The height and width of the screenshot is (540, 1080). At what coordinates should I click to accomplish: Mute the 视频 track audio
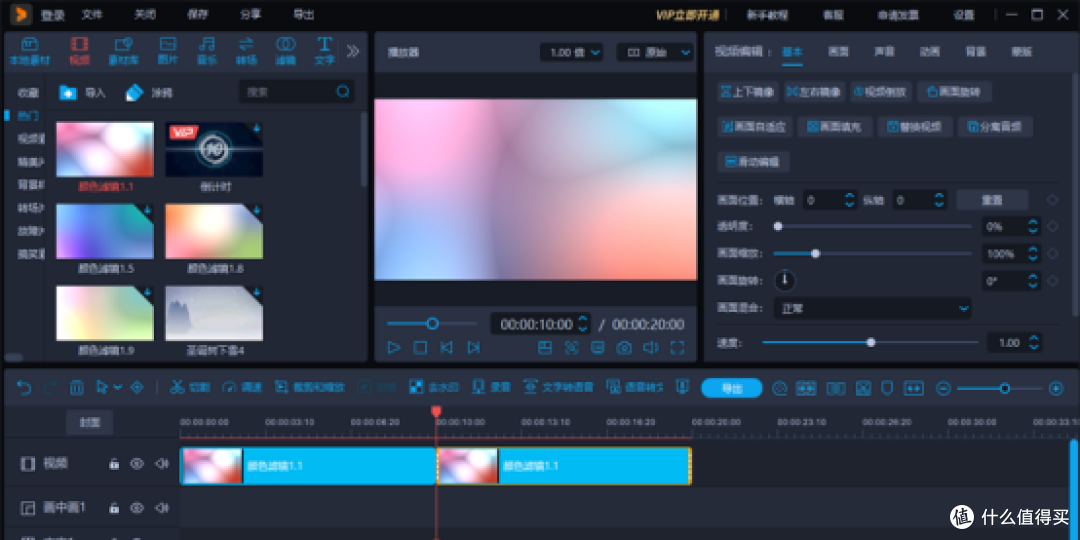(x=162, y=464)
